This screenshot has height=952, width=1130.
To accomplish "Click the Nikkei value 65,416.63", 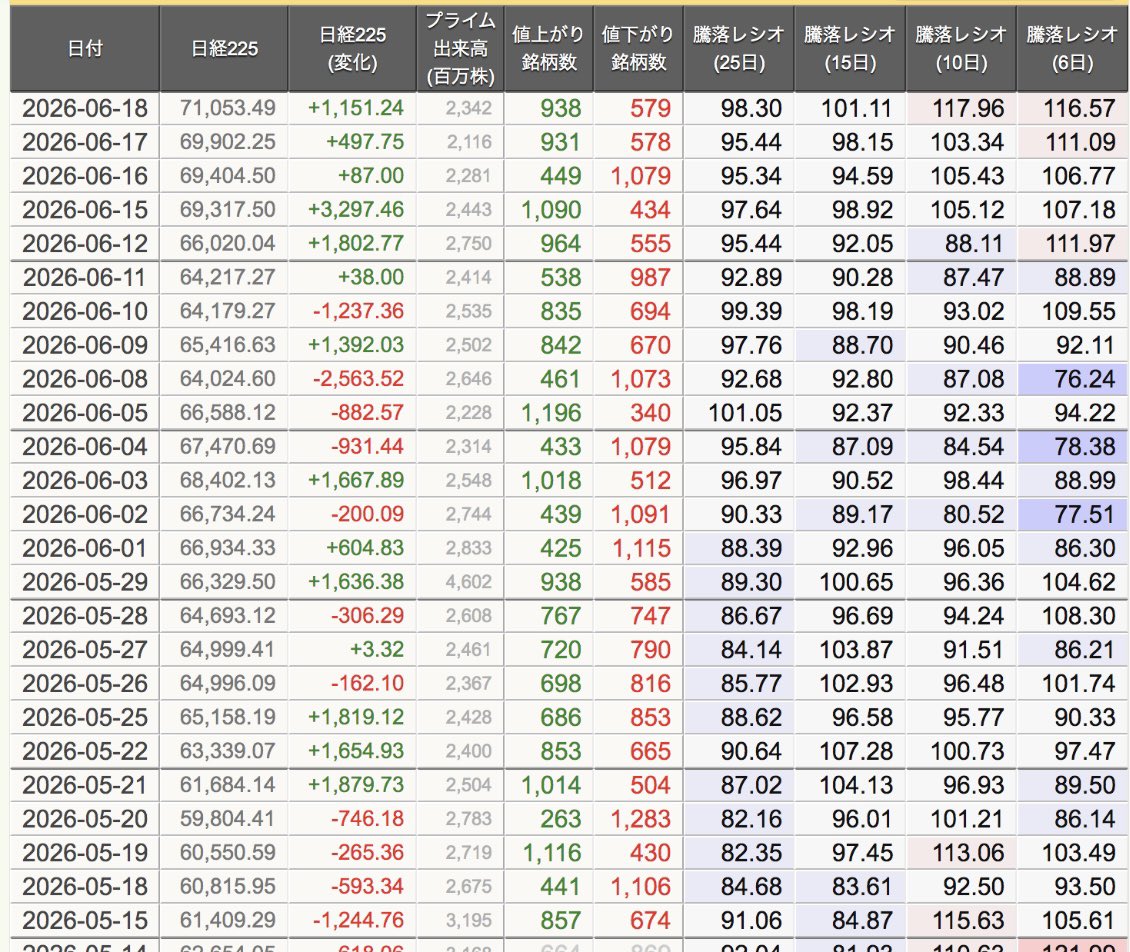I will (228, 345).
